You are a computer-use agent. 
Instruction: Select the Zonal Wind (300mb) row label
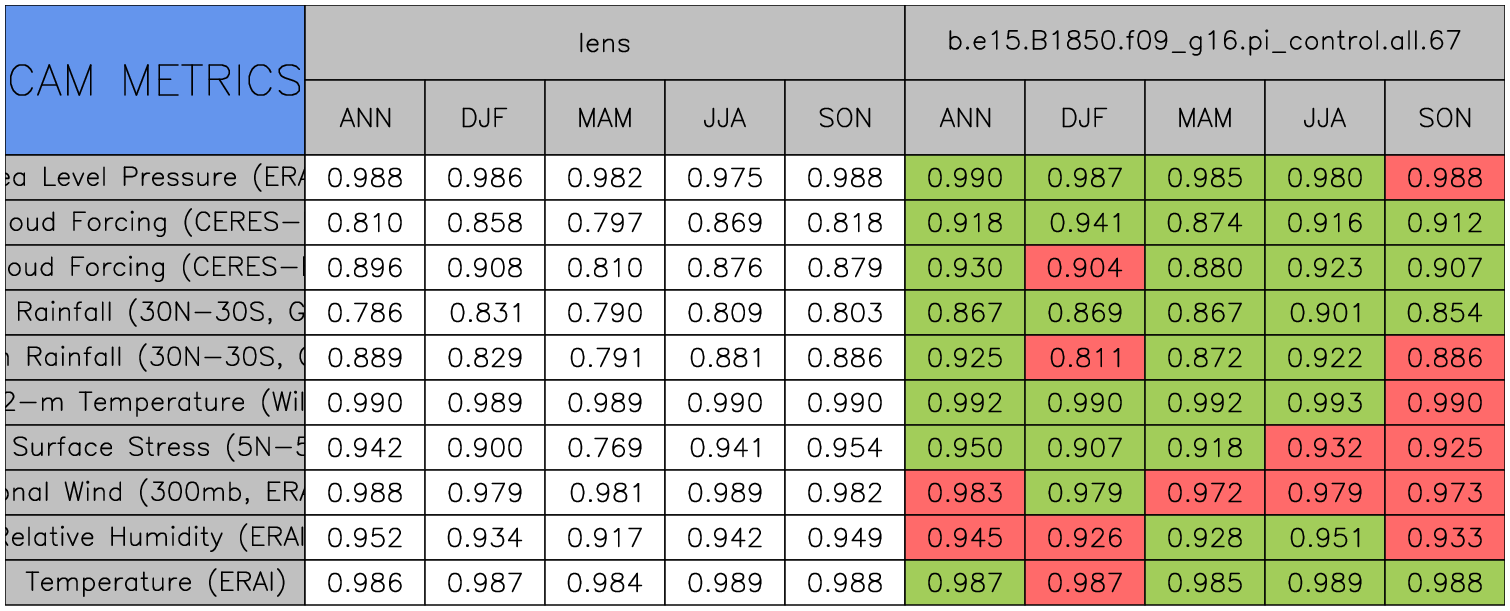pos(155,493)
